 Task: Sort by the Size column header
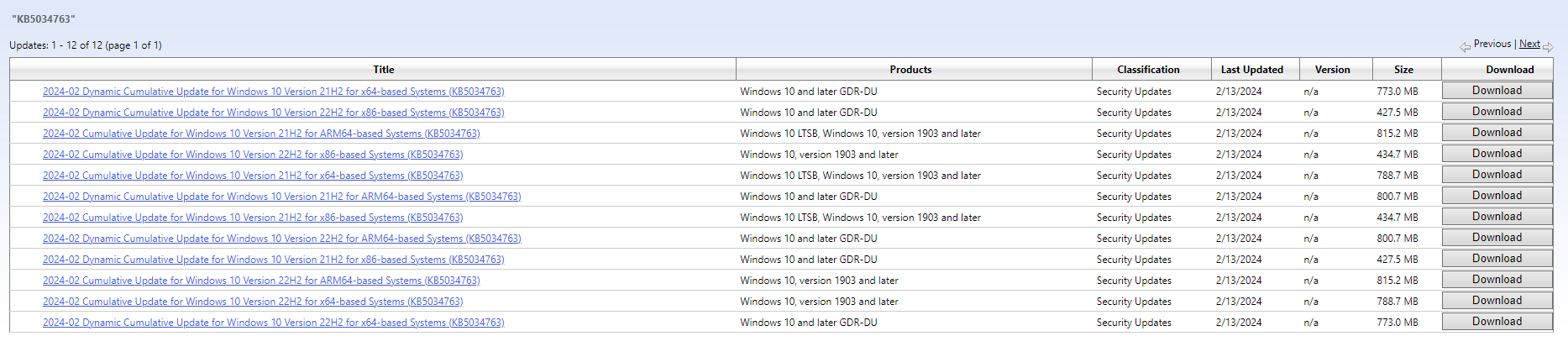click(1403, 70)
